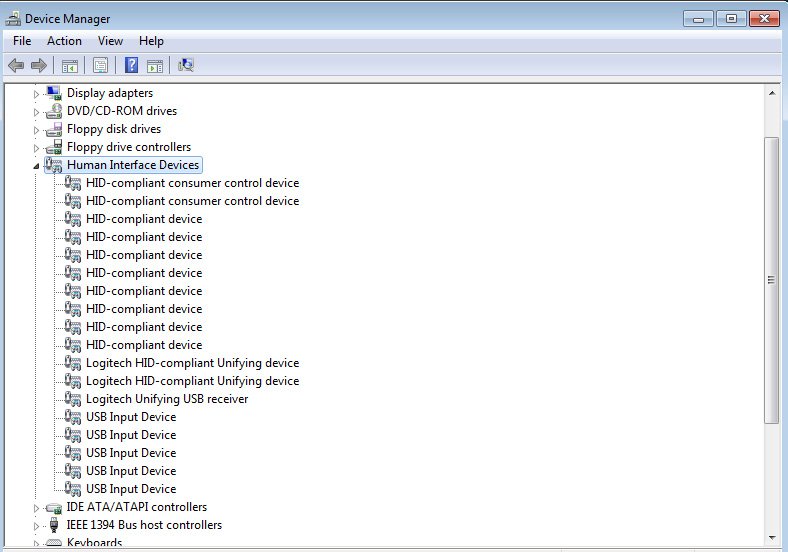Click the Human Interface Devices category icon
This screenshot has width=788, height=552.
[53, 165]
